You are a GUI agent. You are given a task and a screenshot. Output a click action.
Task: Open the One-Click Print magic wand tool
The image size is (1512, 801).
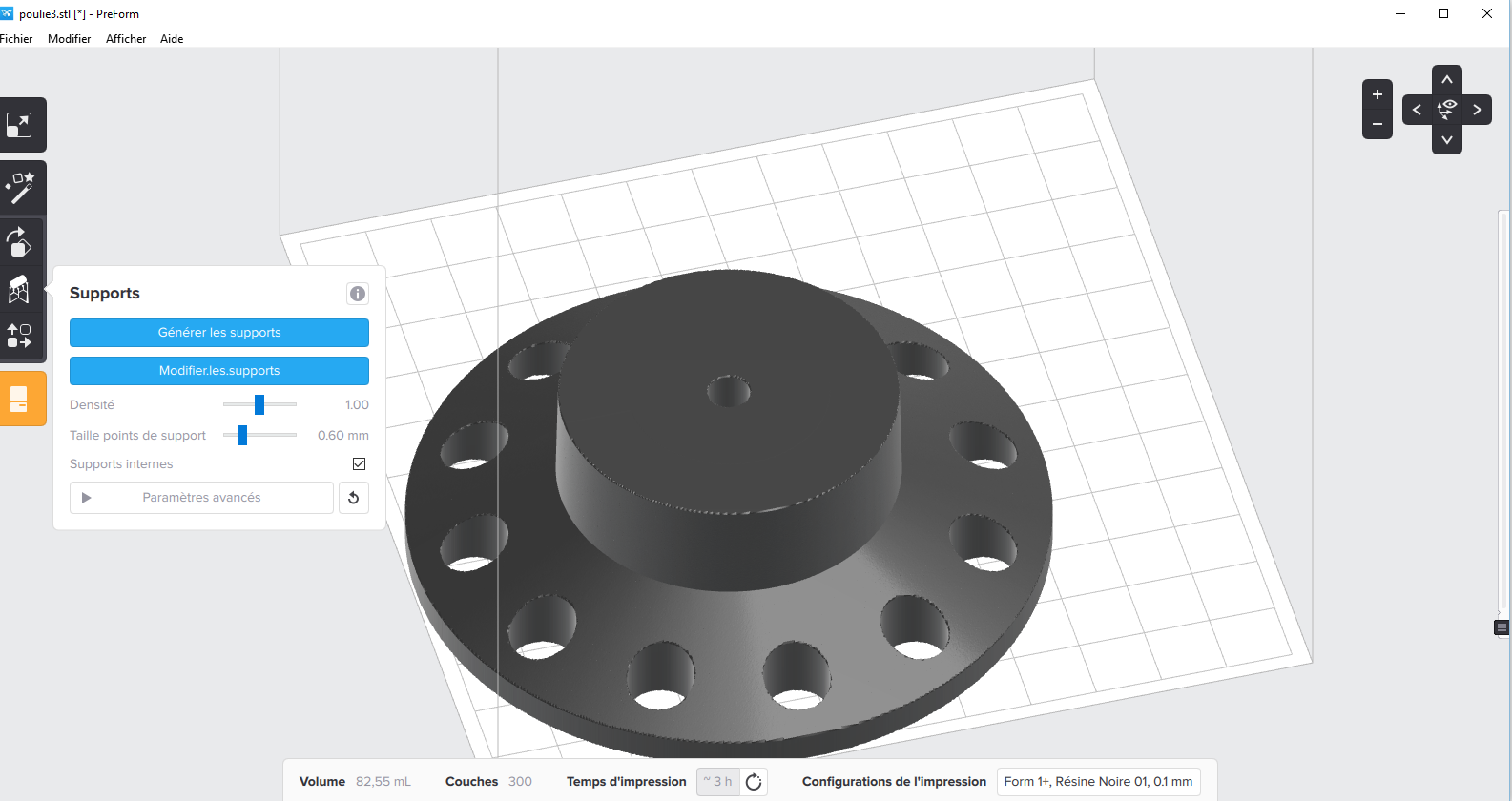[x=19, y=188]
